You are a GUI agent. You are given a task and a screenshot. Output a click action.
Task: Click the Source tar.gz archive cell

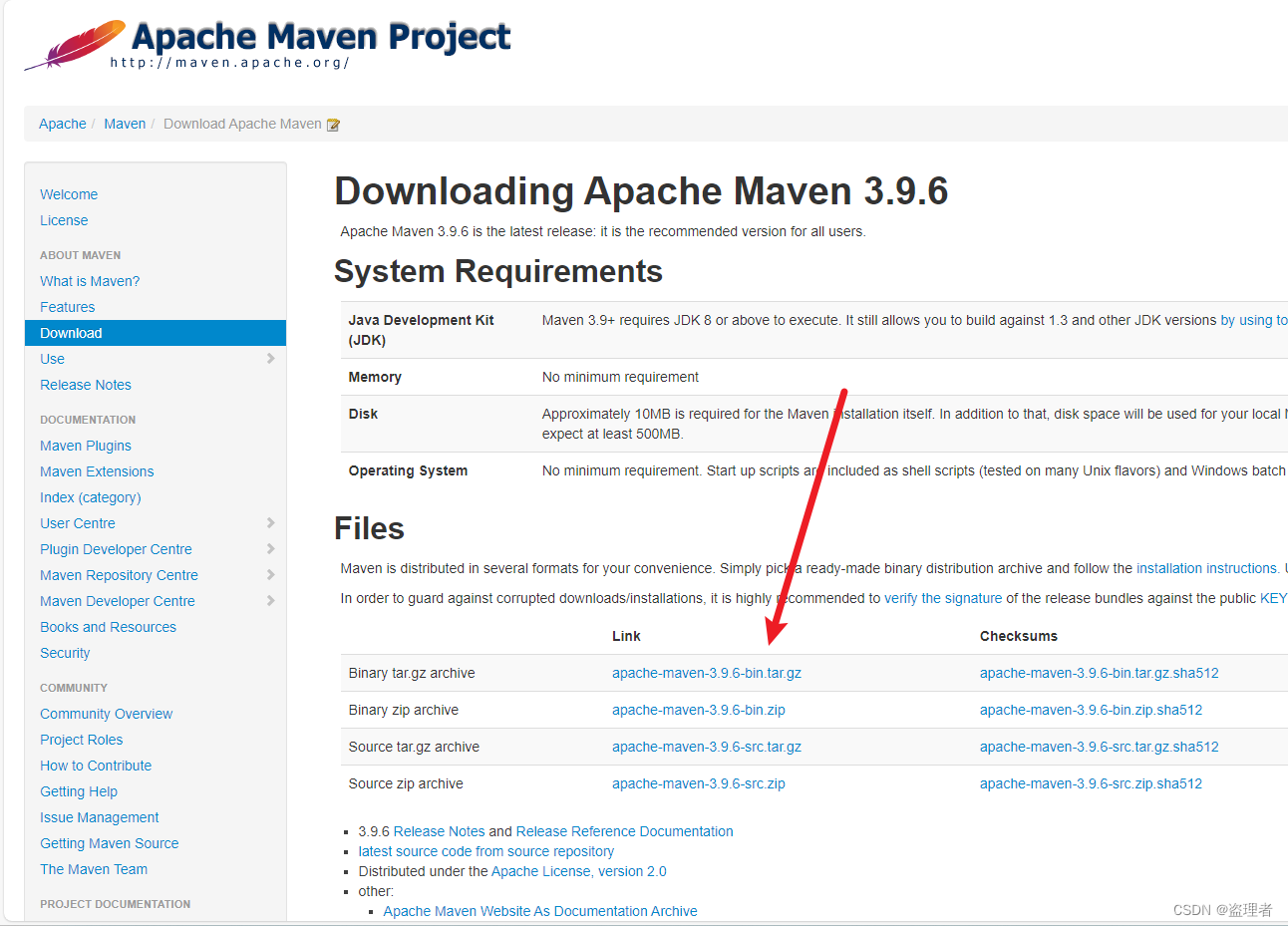(x=414, y=747)
